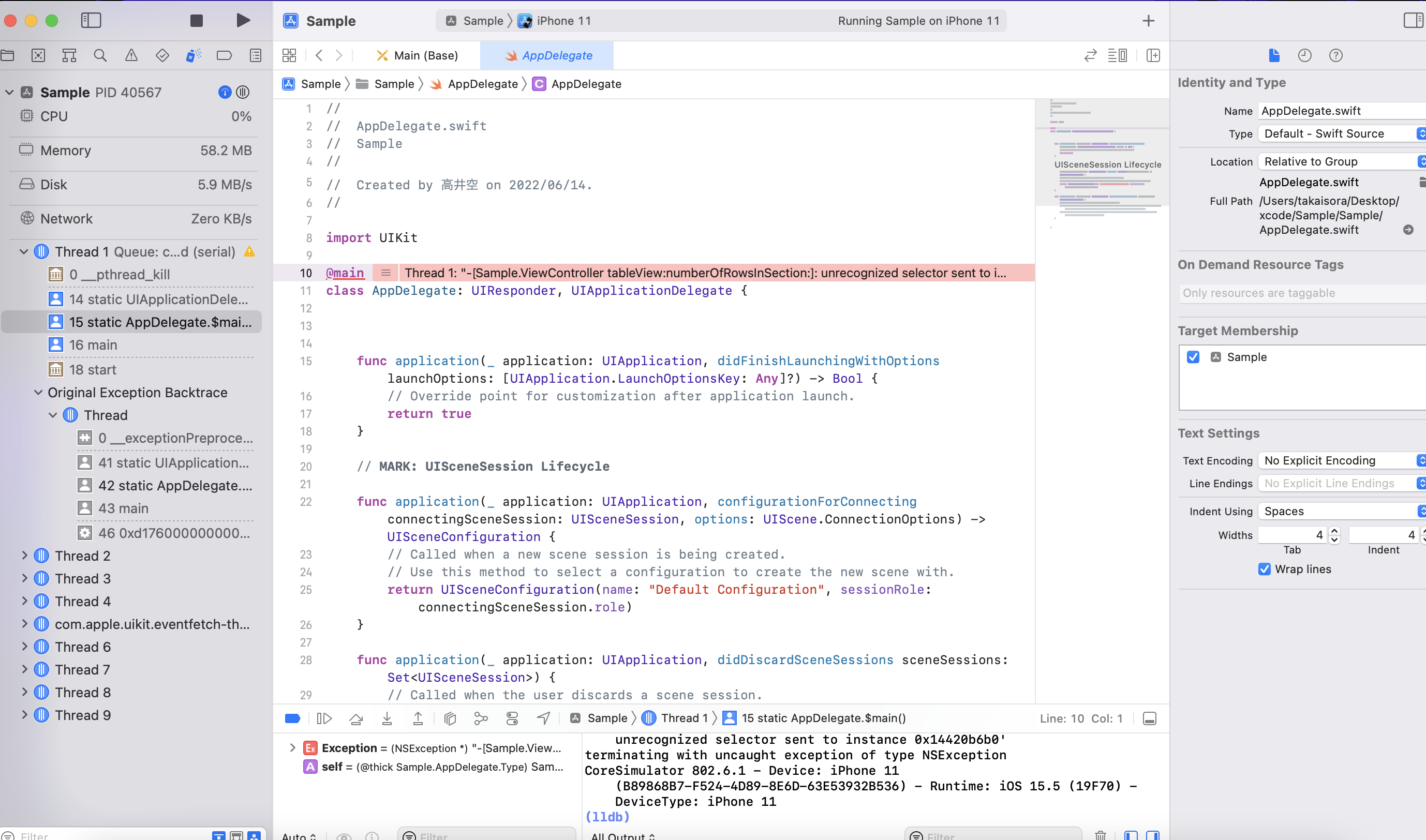Image resolution: width=1426 pixels, height=840 pixels.
Task: Click the Run play button
Action: click(243, 21)
